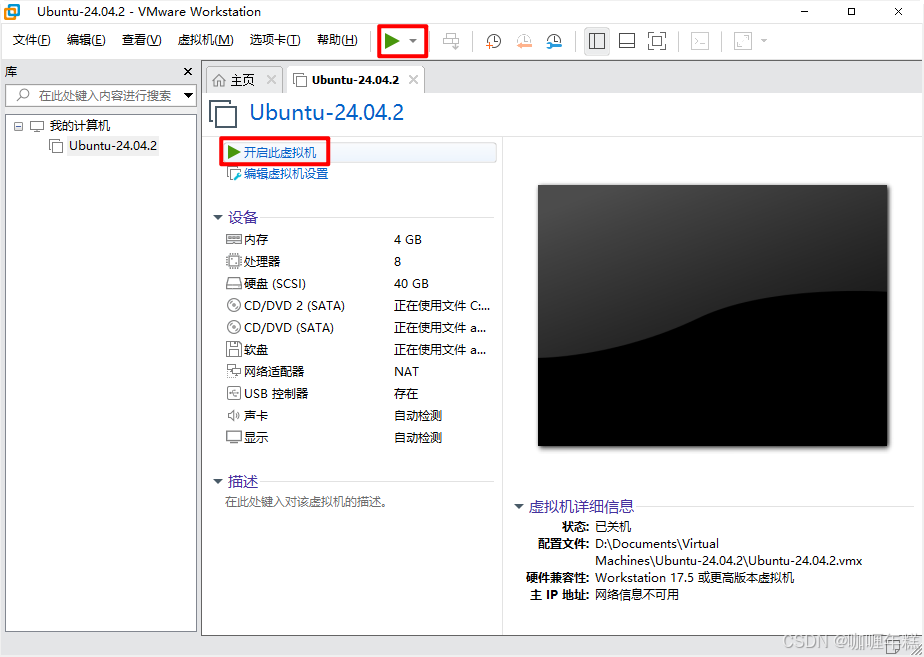This screenshot has width=924, height=657.
Task: Click the 声卡 sound card row
Action: pyautogui.click(x=358, y=415)
